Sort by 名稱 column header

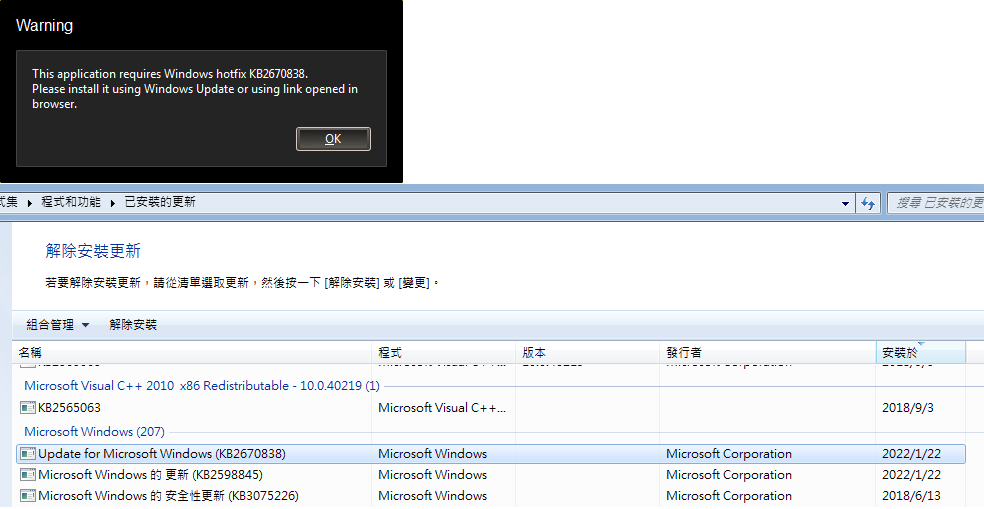tap(192, 353)
